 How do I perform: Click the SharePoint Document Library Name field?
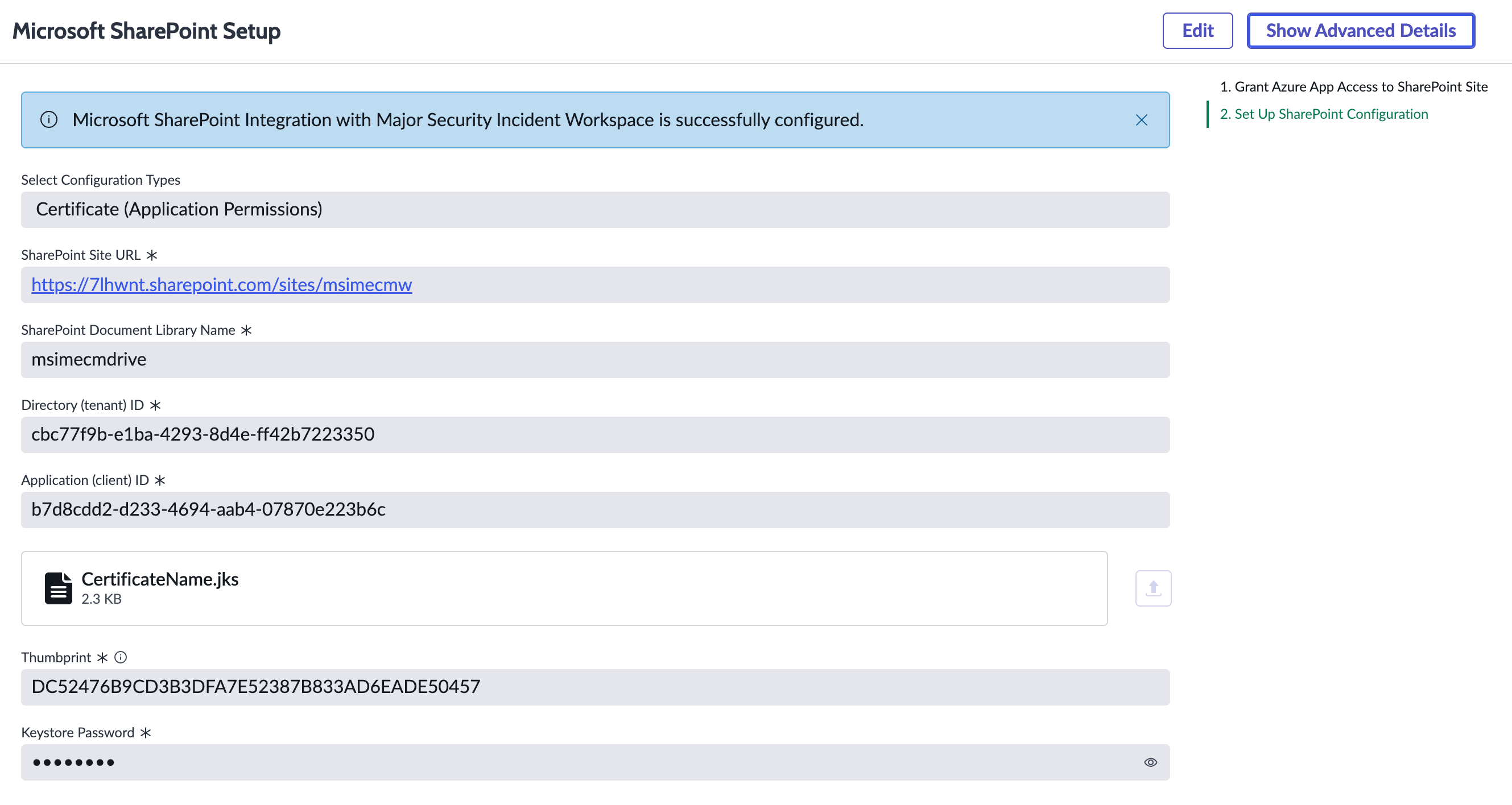click(x=595, y=360)
